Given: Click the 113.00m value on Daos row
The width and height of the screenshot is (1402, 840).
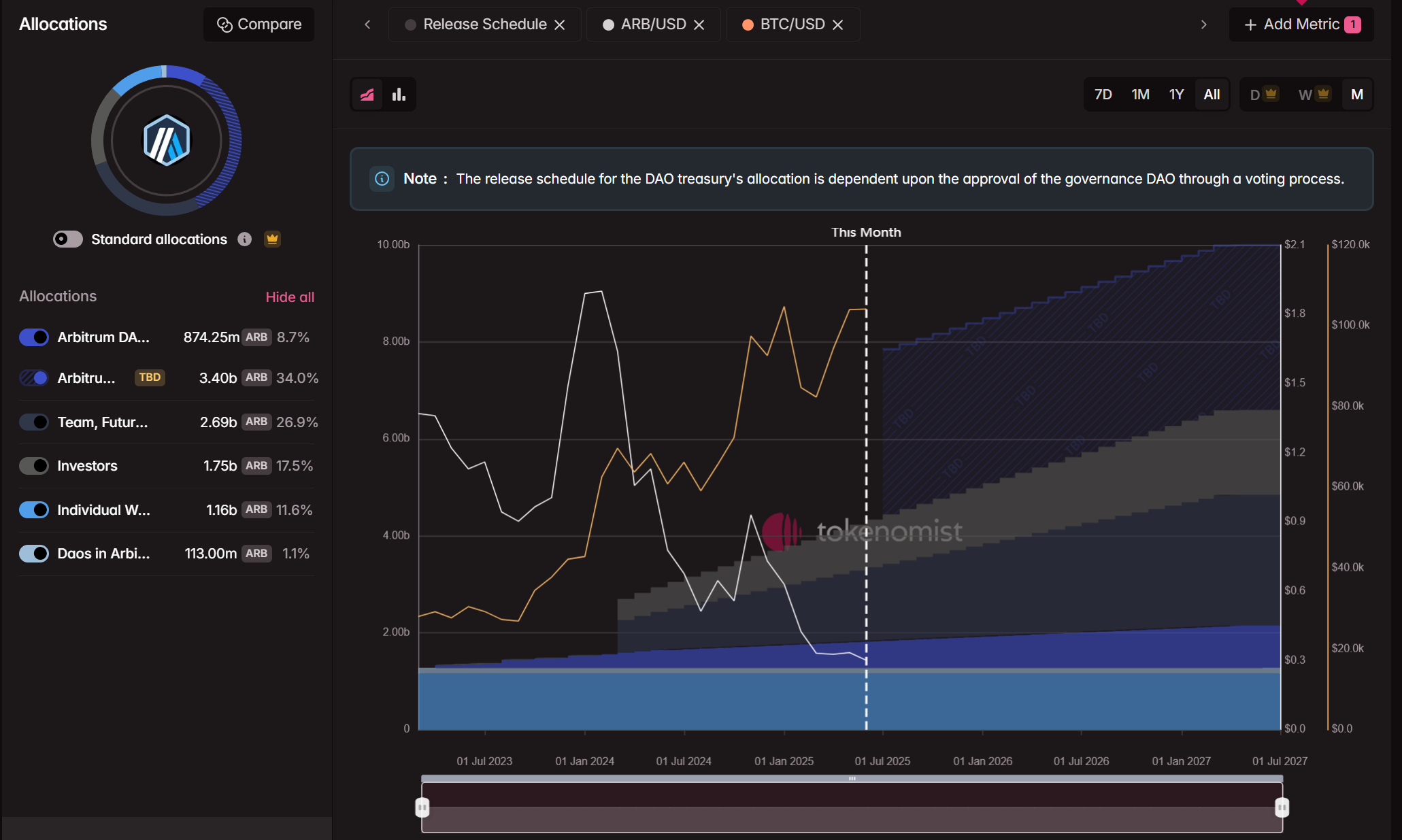Looking at the screenshot, I should 211,554.
